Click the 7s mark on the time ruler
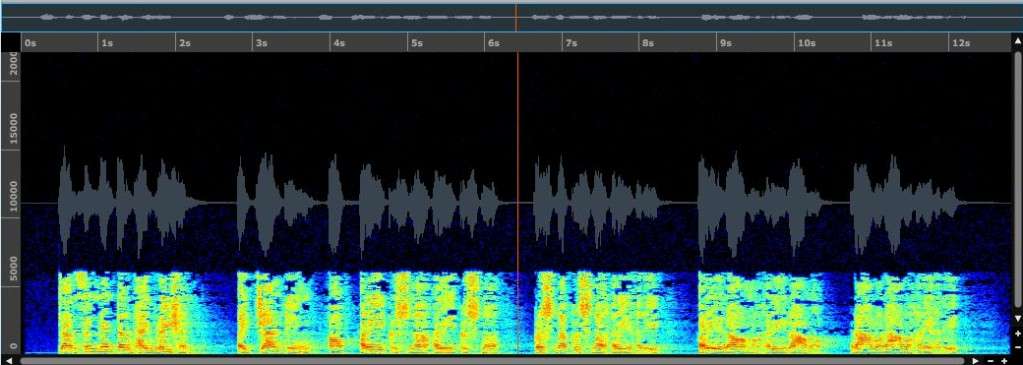Screen dimensions: 1023x365 tap(571, 43)
